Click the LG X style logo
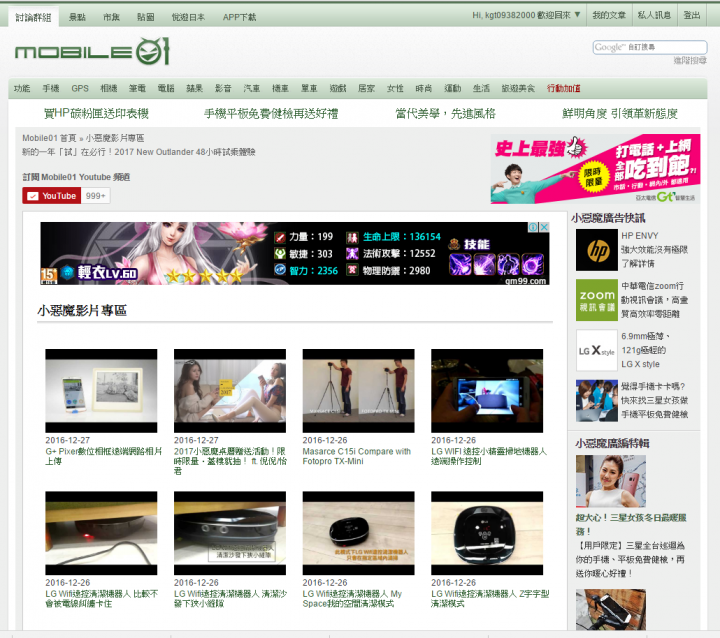Screen dimensions: 720x638 click(596, 350)
